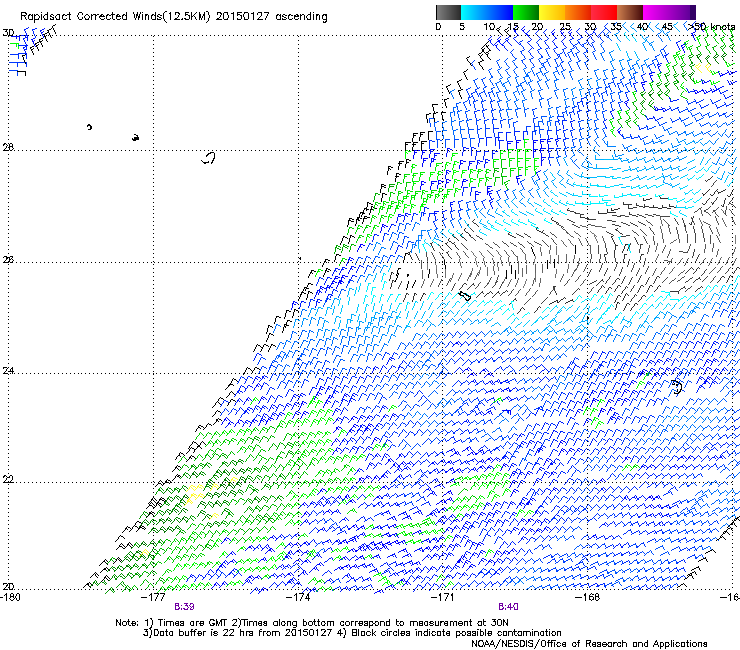The image size is (740, 650).
Task: Click the island outline near 24N east of -168
Action: click(677, 387)
